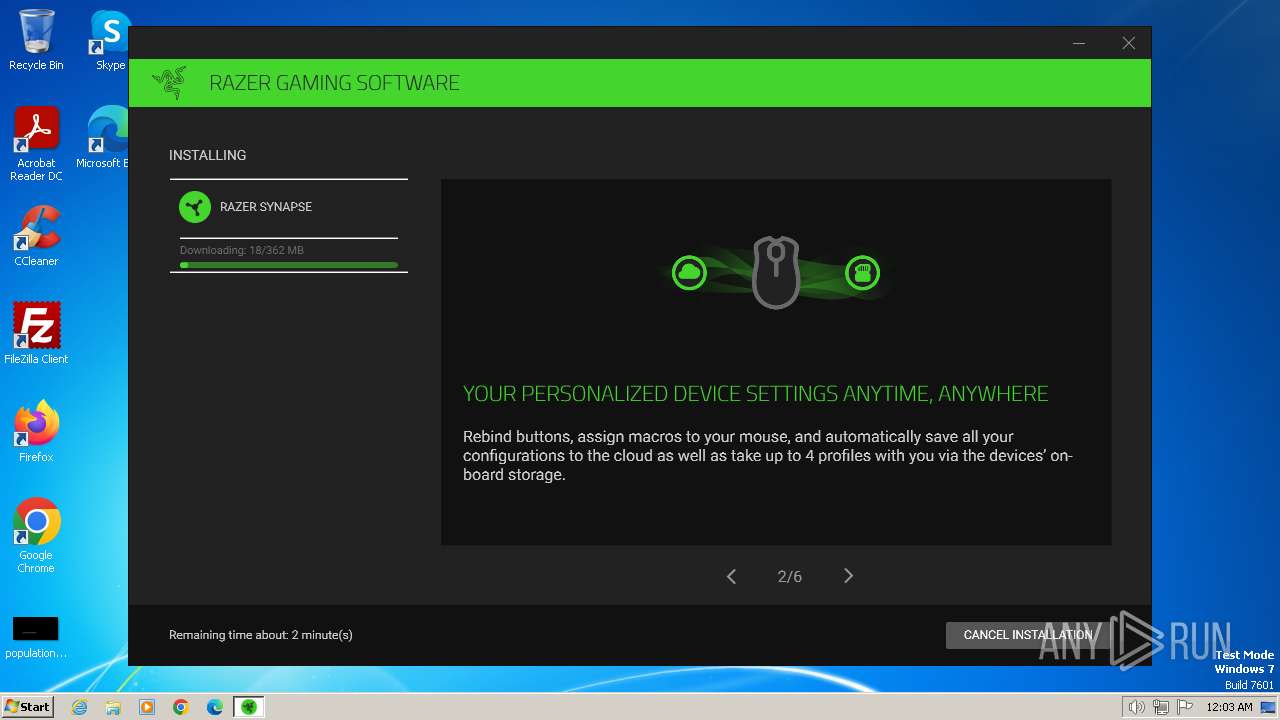Click the 12:03 AM taskbar clock
The width and height of the screenshot is (1280, 720).
1229,707
